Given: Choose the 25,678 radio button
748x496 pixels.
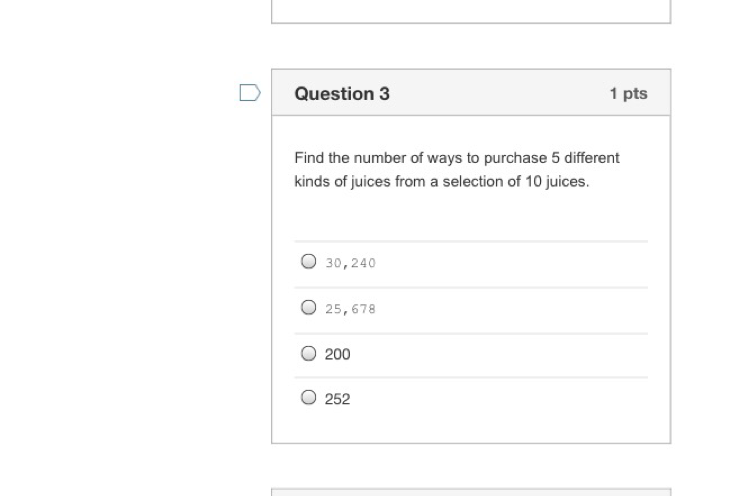Looking at the screenshot, I should [308, 308].
